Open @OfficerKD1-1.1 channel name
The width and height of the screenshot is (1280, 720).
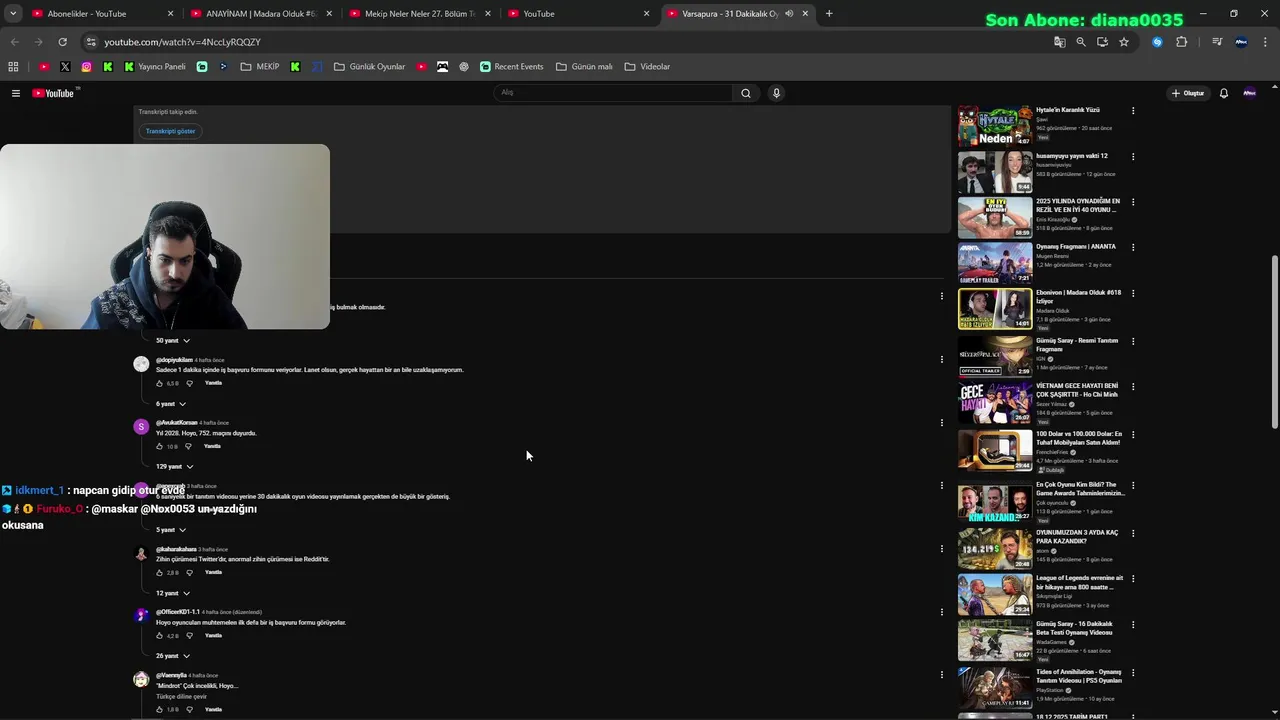pos(178,612)
